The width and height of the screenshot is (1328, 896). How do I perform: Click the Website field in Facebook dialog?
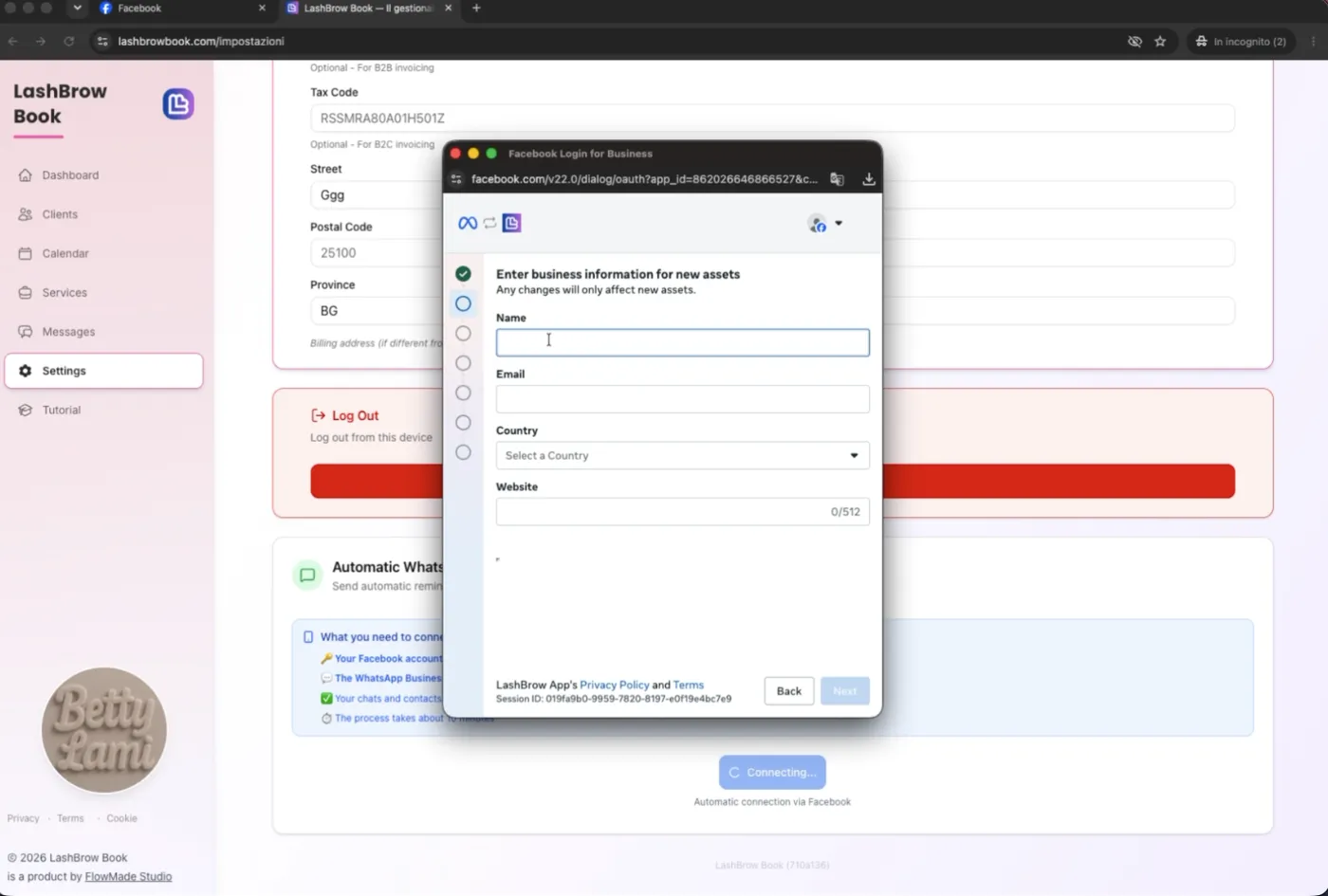tap(683, 512)
